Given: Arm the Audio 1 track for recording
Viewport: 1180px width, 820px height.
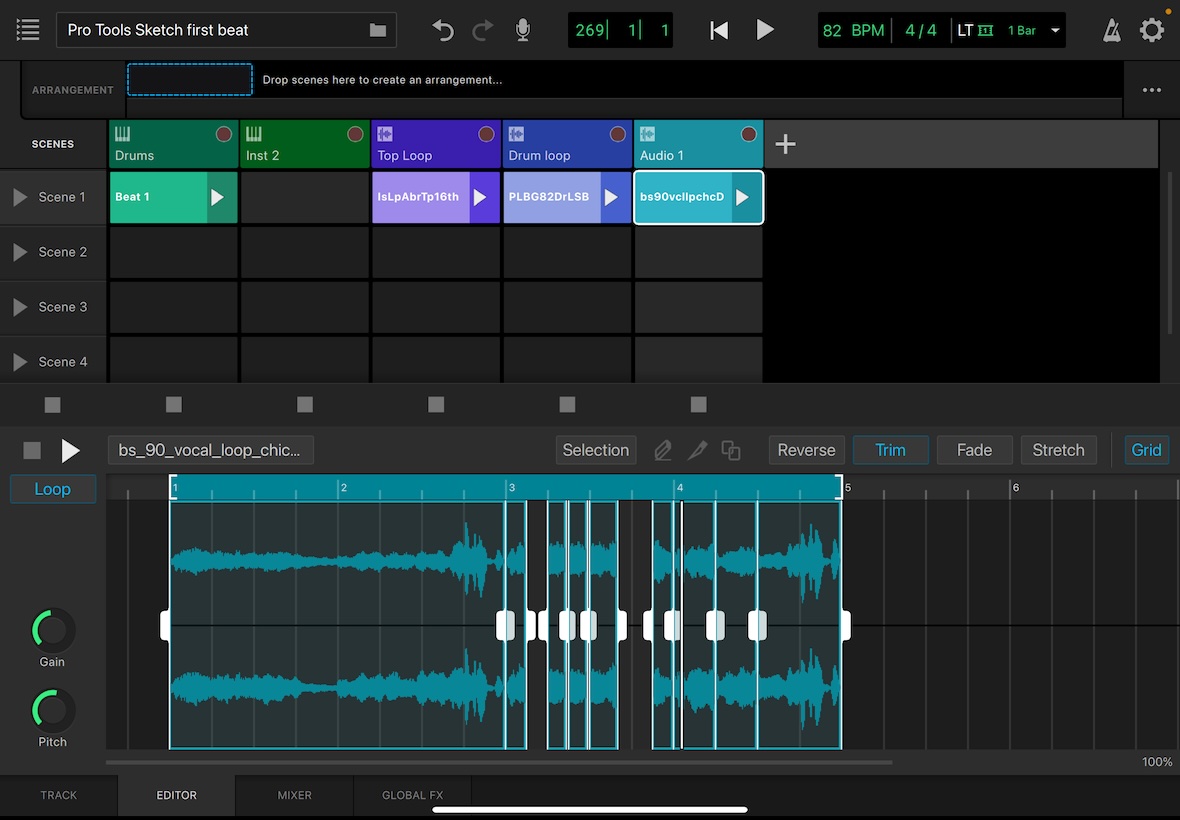Looking at the screenshot, I should tap(749, 134).
